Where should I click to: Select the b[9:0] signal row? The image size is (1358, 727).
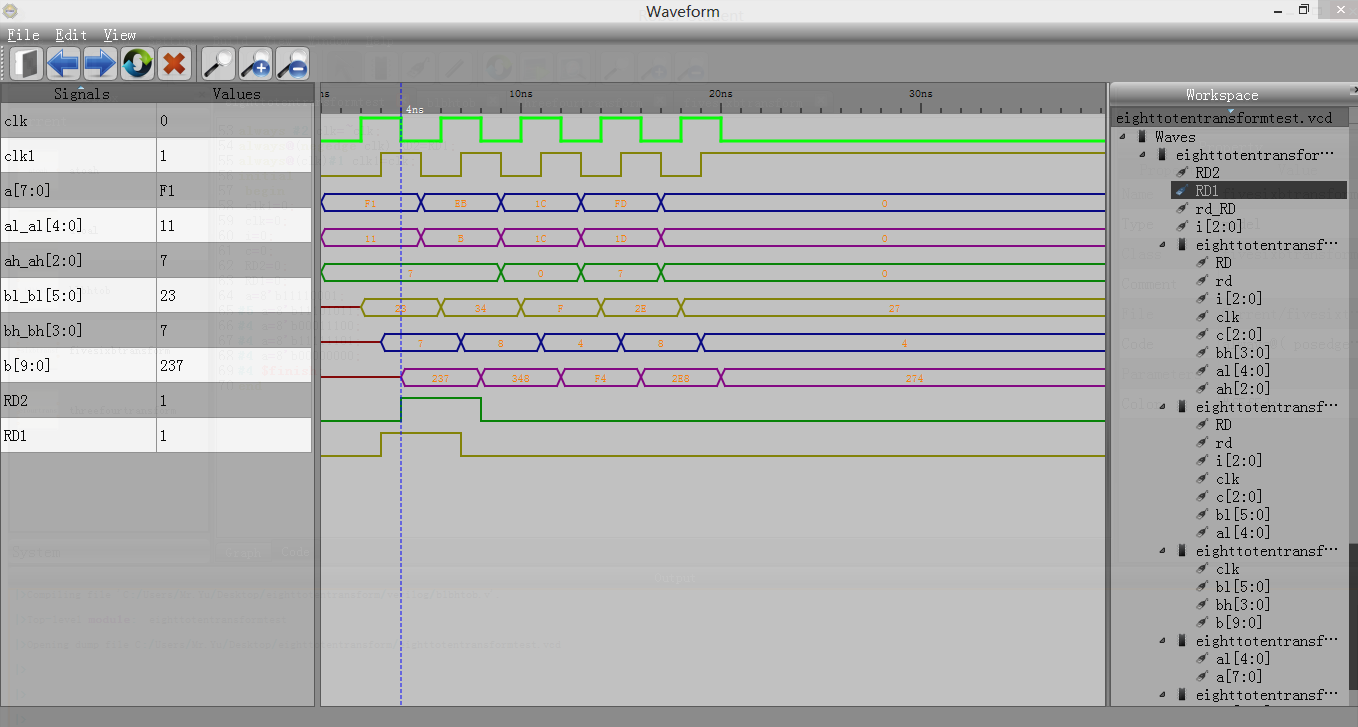pyautogui.click(x=157, y=366)
